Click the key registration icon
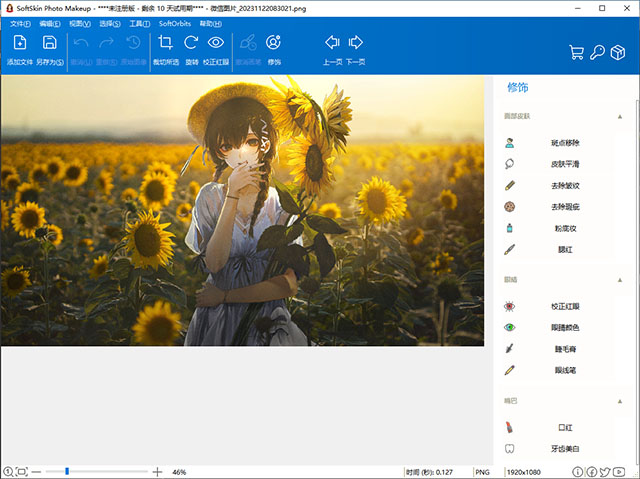The image size is (640, 479). tap(597, 52)
